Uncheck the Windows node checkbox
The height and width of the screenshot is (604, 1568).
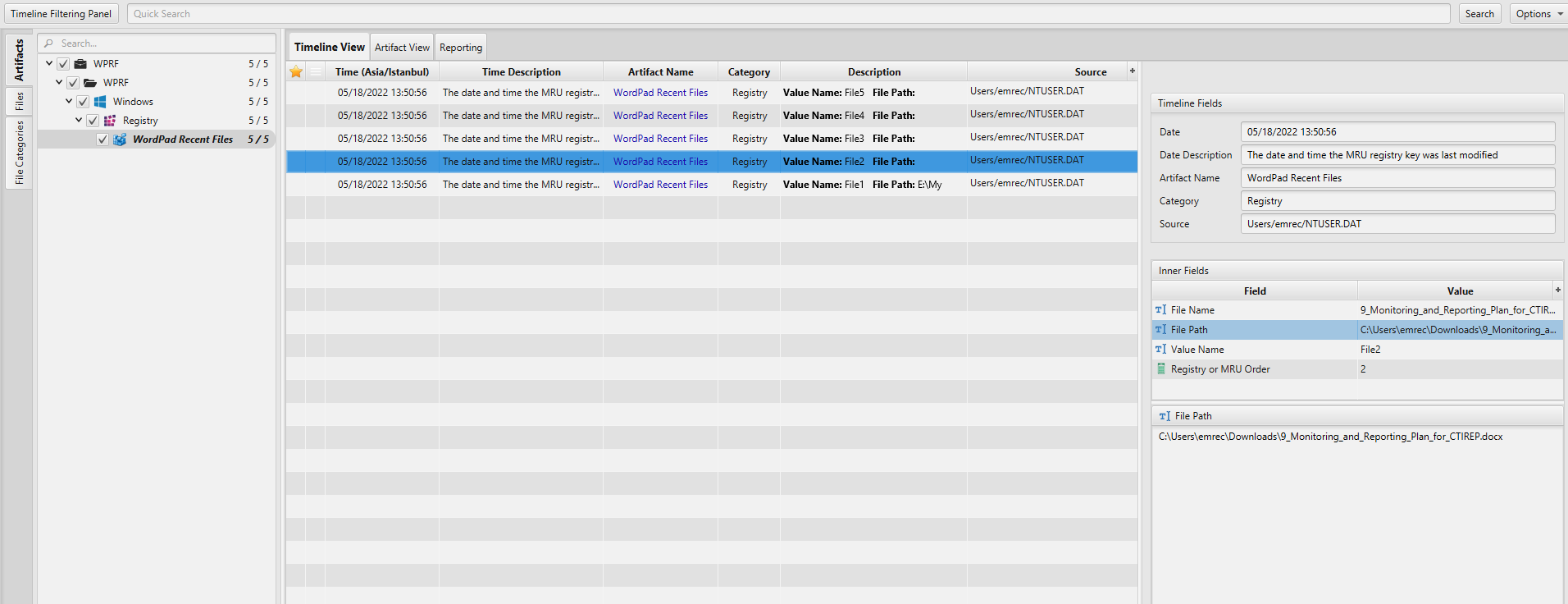tap(83, 102)
